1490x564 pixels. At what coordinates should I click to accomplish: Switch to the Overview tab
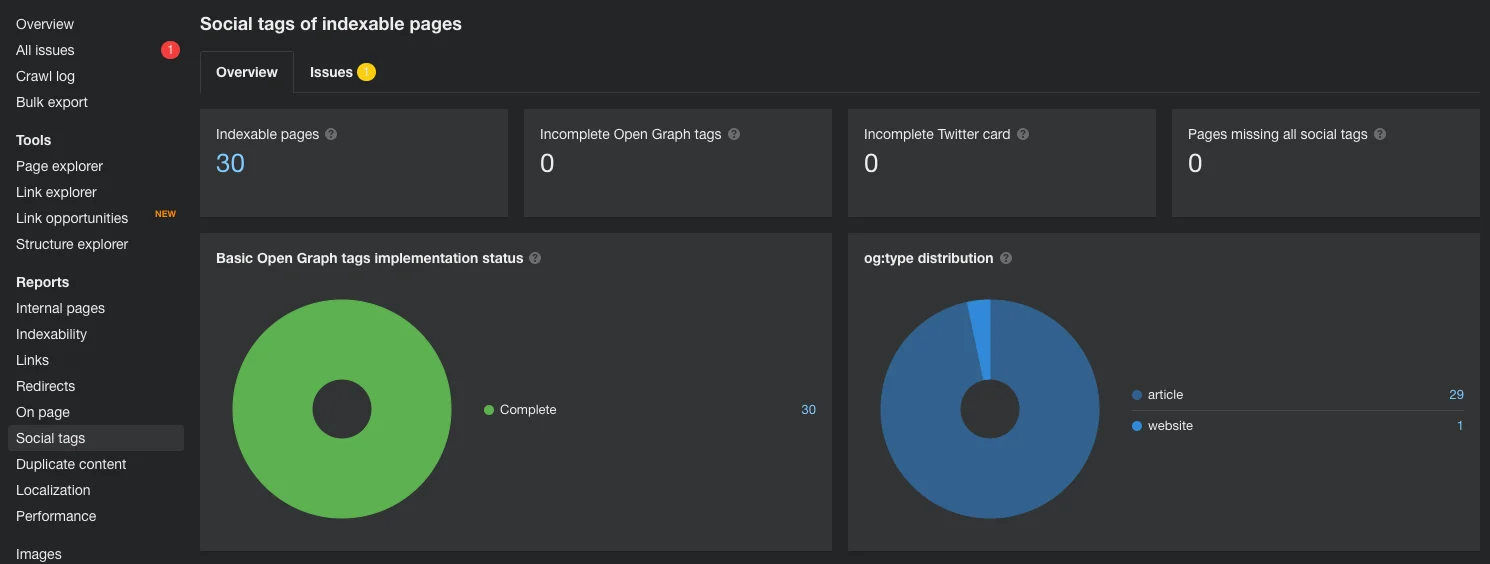[247, 72]
